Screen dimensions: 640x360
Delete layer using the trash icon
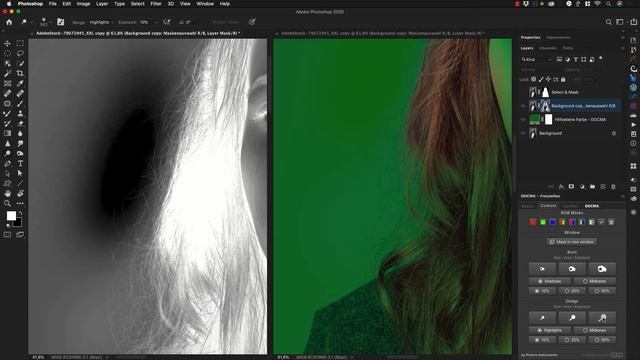[613, 187]
